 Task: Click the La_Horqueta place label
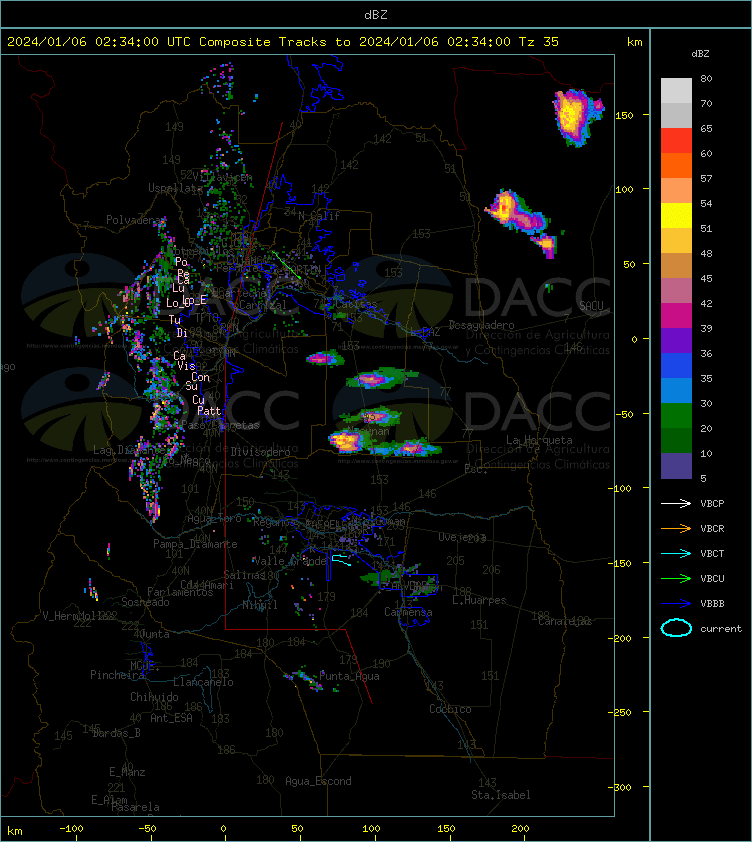point(539,440)
